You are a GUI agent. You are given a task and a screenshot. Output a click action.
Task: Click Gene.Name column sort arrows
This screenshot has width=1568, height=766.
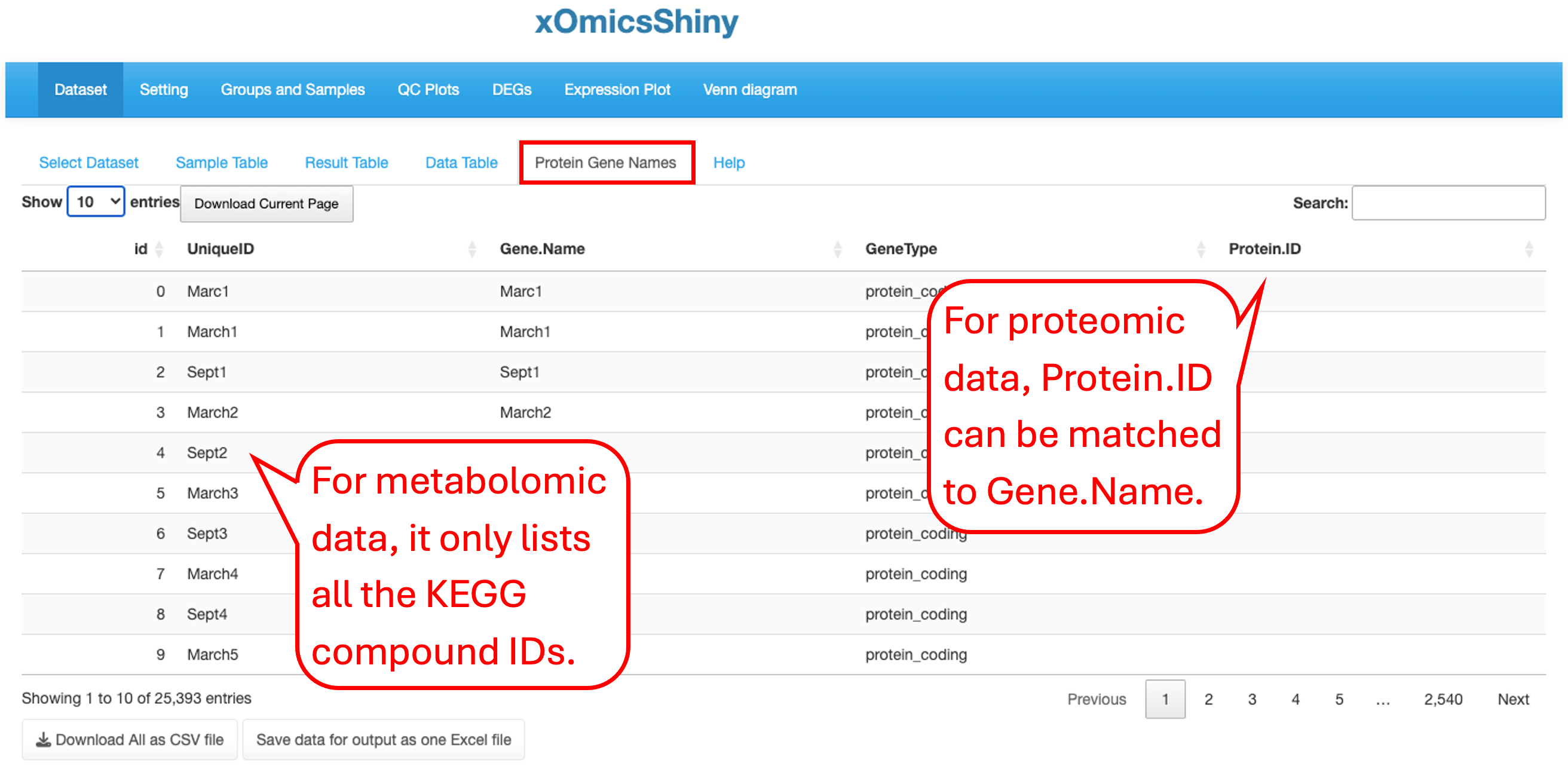coord(838,249)
